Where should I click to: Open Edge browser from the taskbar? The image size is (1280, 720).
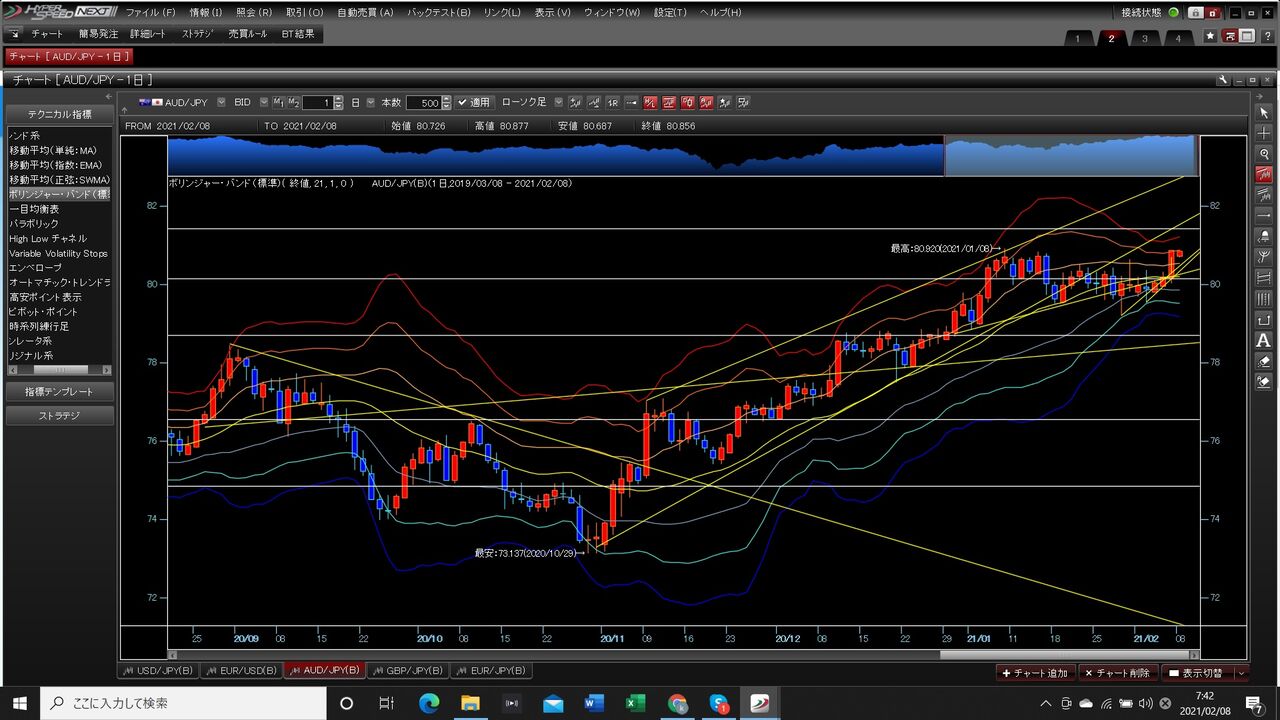coord(429,703)
